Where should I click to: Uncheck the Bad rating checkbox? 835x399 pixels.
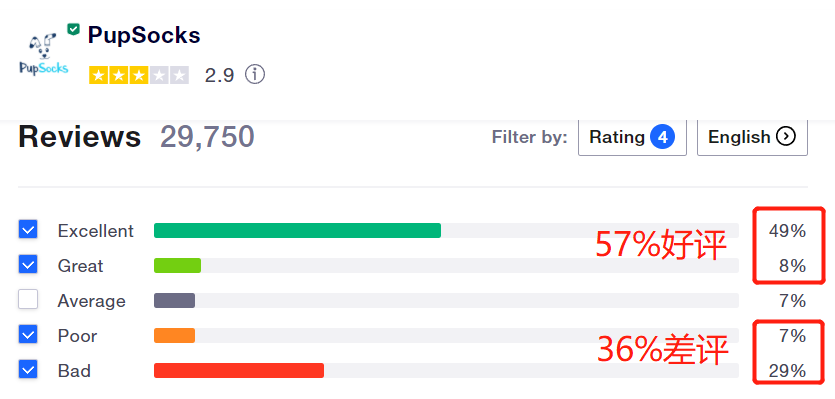point(28,370)
